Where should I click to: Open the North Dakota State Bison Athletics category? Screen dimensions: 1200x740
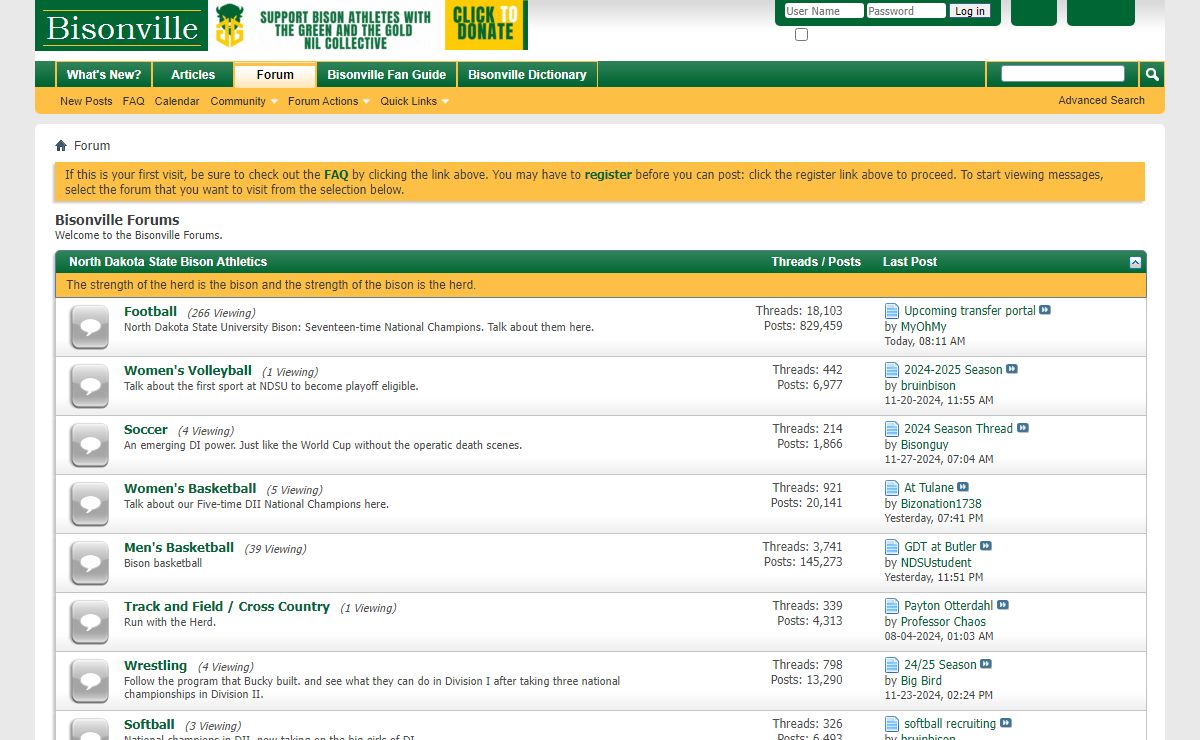pos(168,262)
